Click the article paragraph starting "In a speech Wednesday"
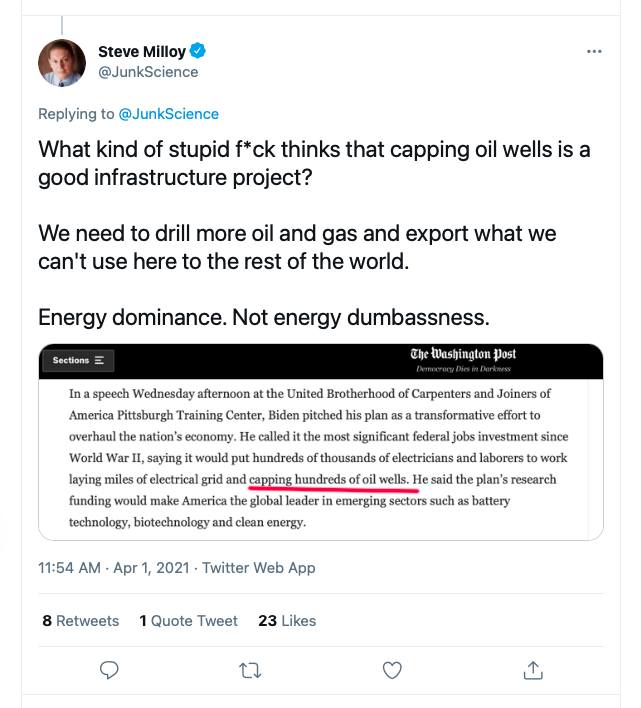Image resolution: width=641 pixels, height=708 pixels. click(x=319, y=394)
